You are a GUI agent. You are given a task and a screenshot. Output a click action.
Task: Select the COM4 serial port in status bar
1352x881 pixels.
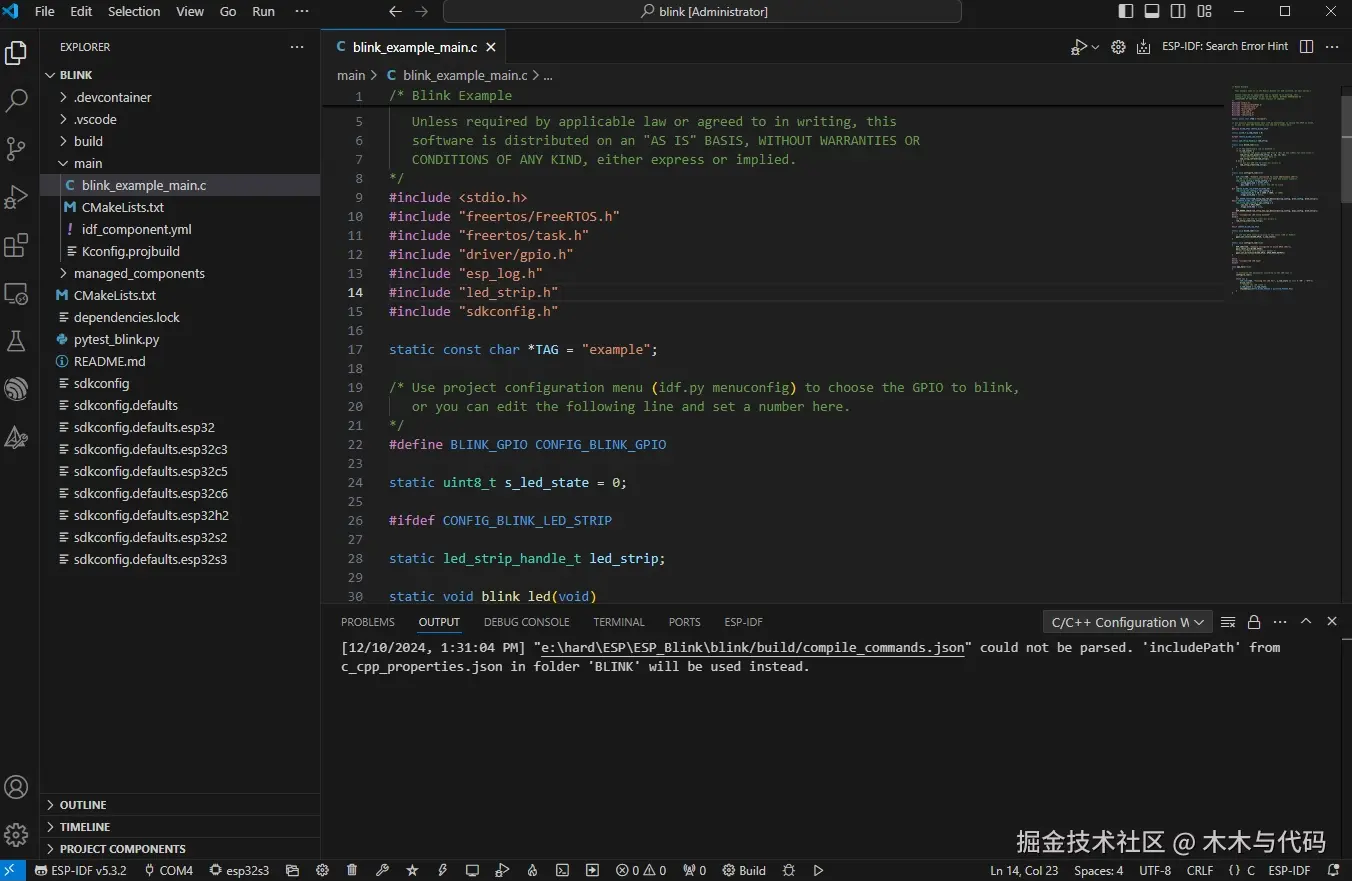(x=169, y=870)
